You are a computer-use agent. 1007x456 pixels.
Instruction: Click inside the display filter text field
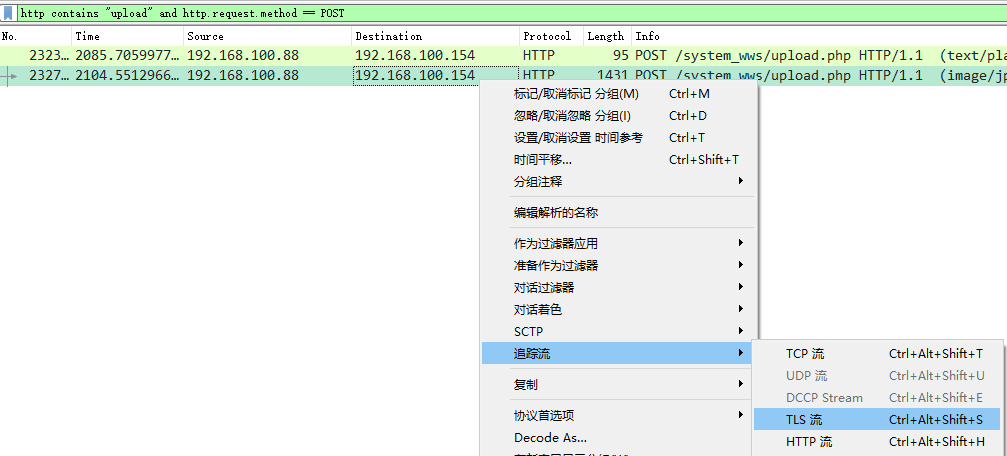click(x=500, y=14)
